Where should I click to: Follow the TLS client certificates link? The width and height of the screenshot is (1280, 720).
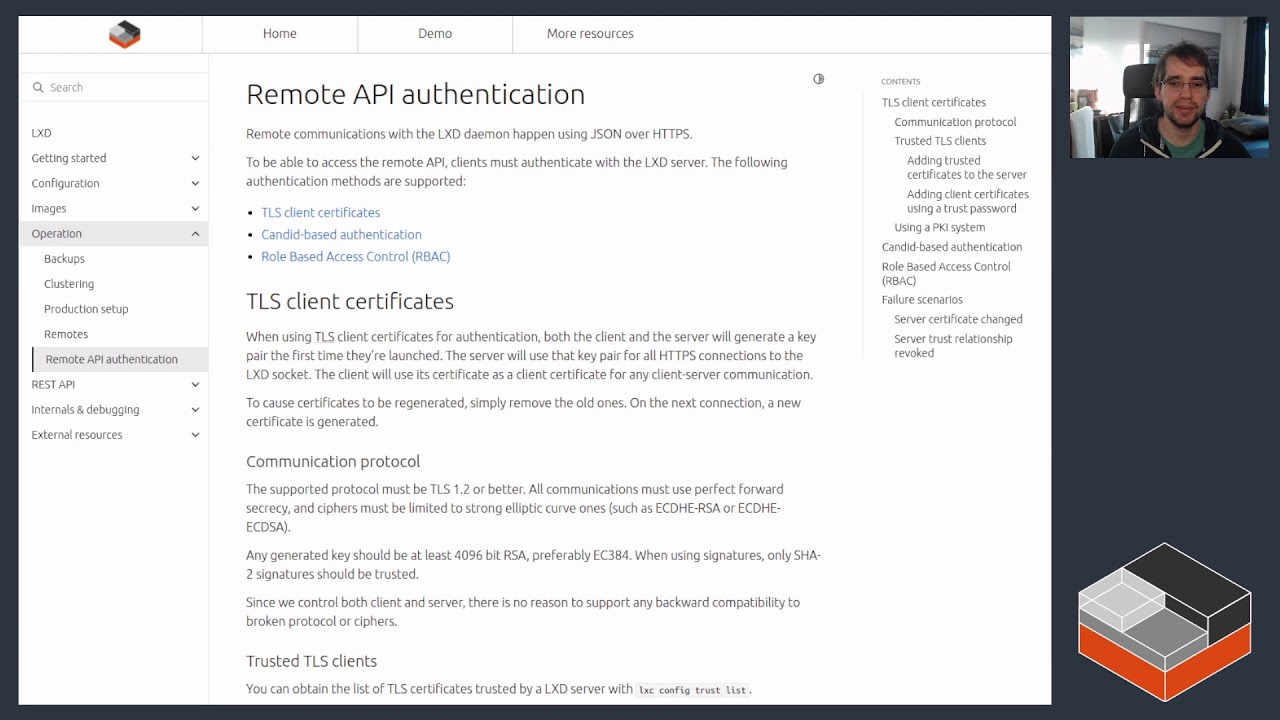coord(320,213)
